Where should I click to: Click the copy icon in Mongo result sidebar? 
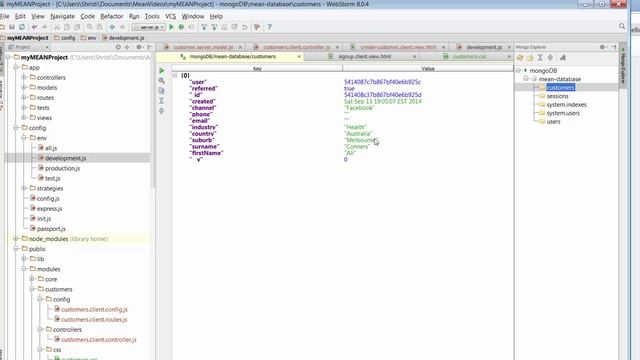click(162, 91)
